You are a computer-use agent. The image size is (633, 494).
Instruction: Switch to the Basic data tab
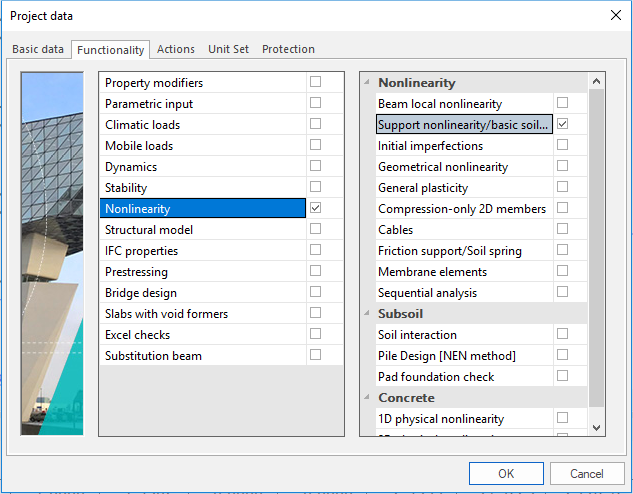pyautogui.click(x=38, y=49)
